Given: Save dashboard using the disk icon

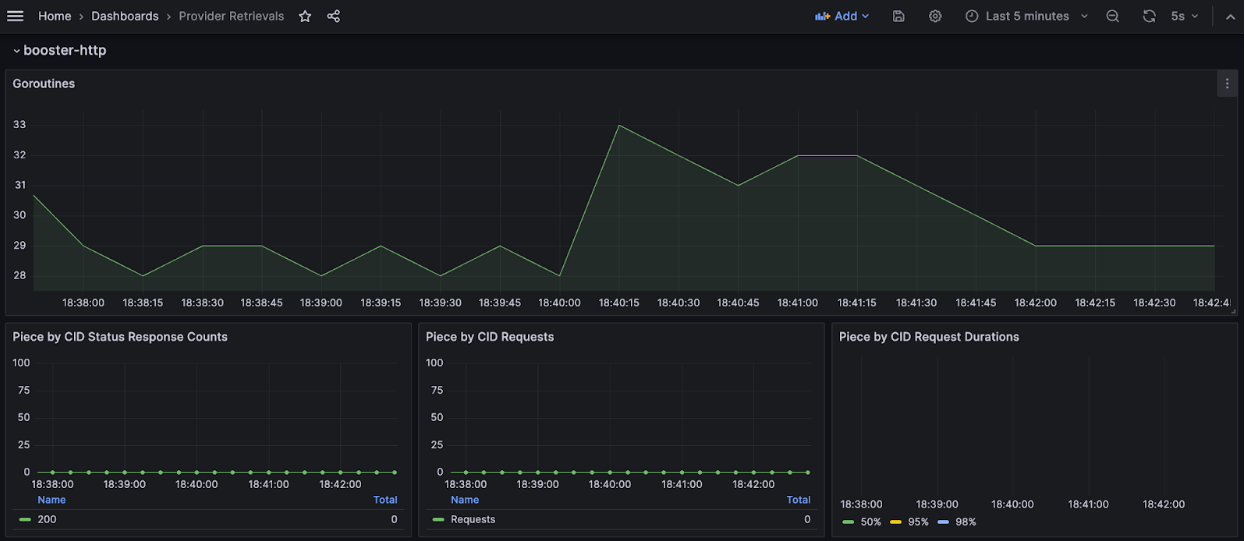Looking at the screenshot, I should pyautogui.click(x=899, y=16).
